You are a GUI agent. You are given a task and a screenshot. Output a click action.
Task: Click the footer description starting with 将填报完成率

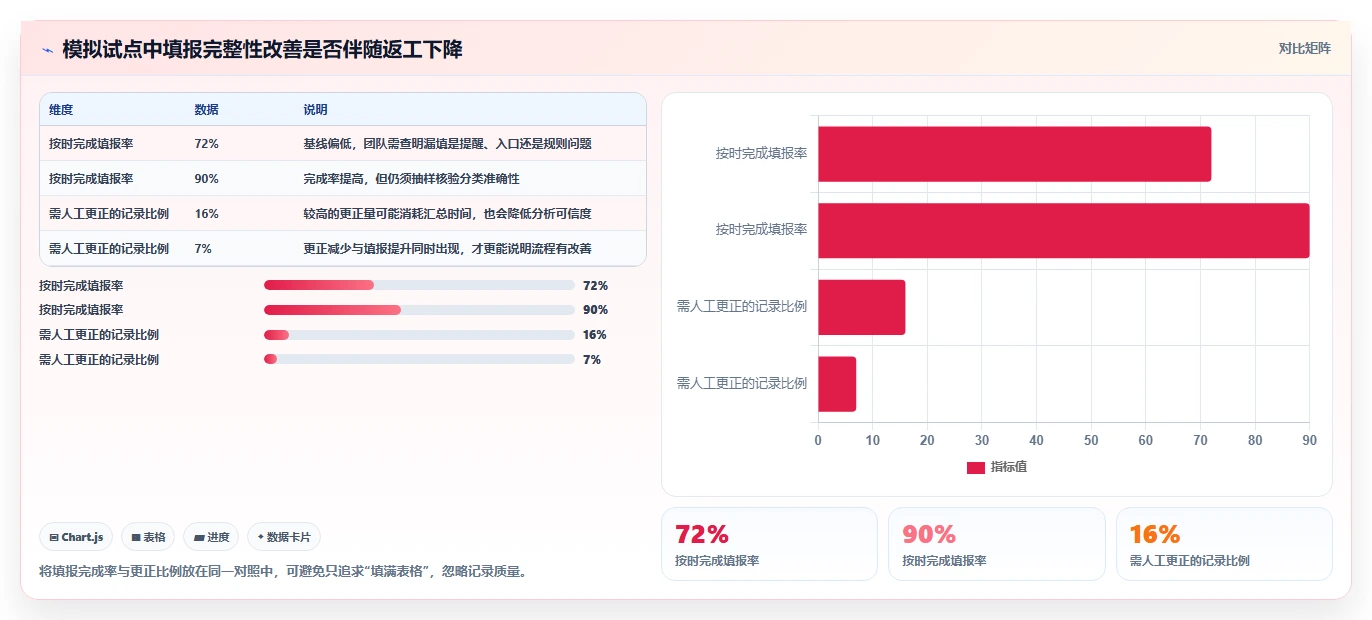283,572
